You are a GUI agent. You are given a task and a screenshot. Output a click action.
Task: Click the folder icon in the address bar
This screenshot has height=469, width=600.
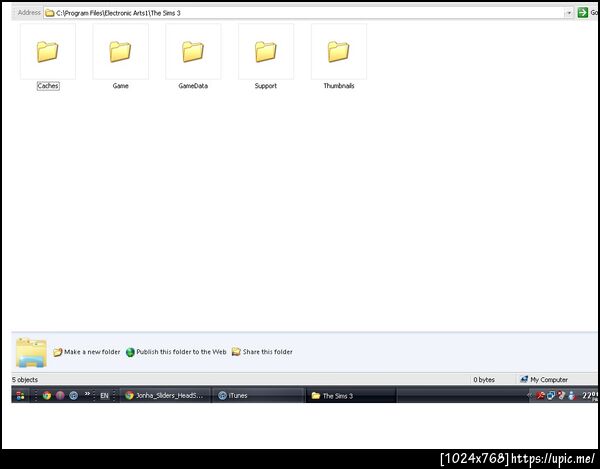click(50, 13)
